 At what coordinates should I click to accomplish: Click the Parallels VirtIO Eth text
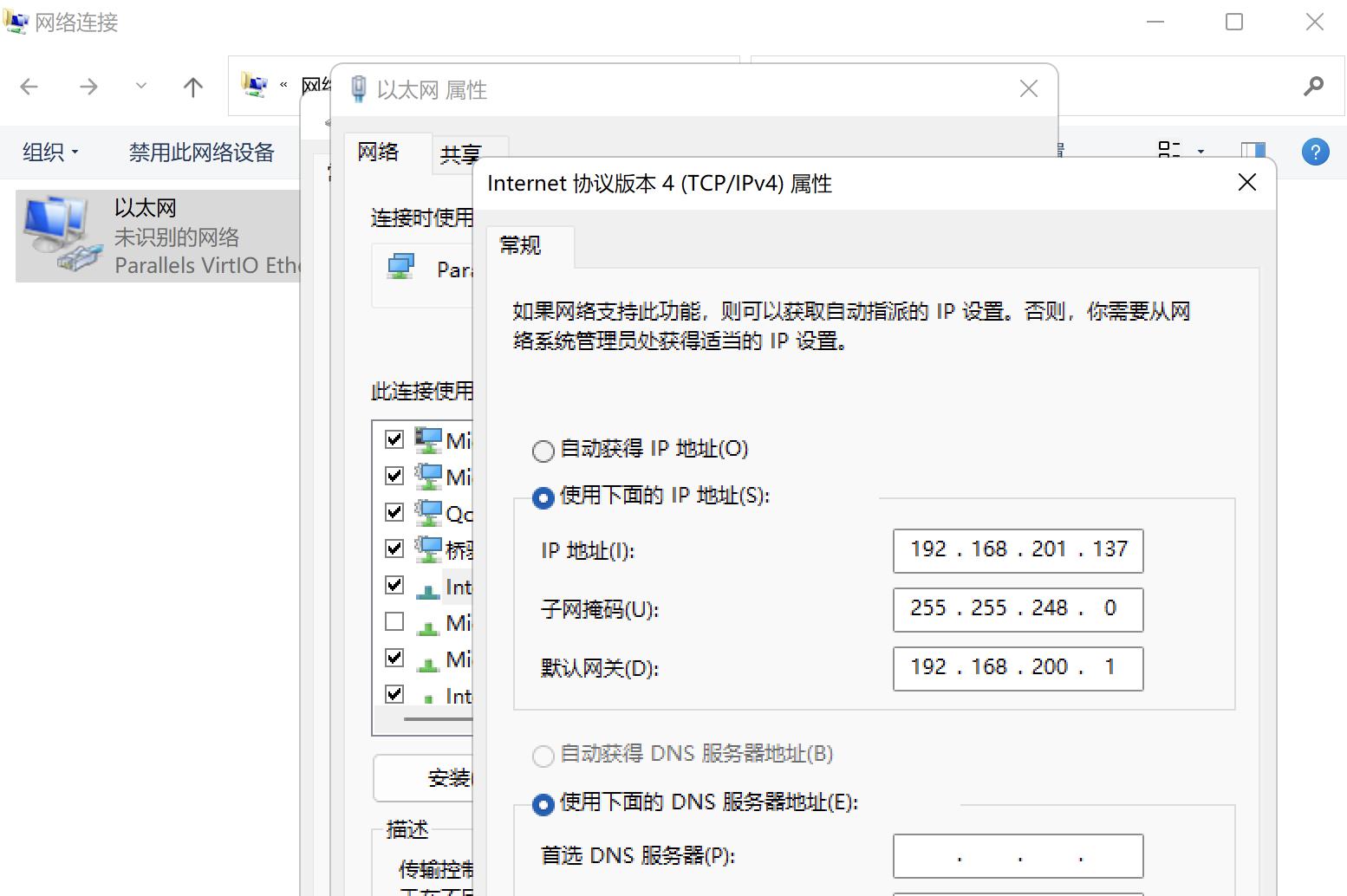tap(206, 265)
